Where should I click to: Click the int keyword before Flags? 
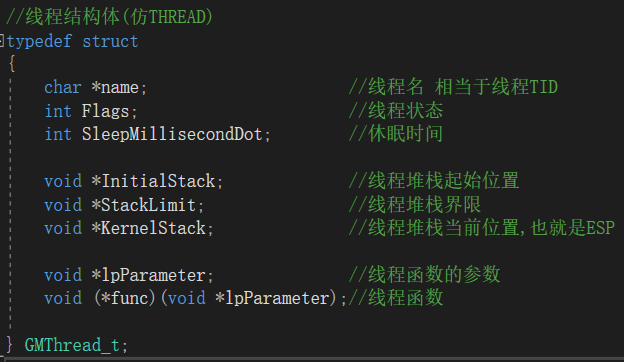58,111
